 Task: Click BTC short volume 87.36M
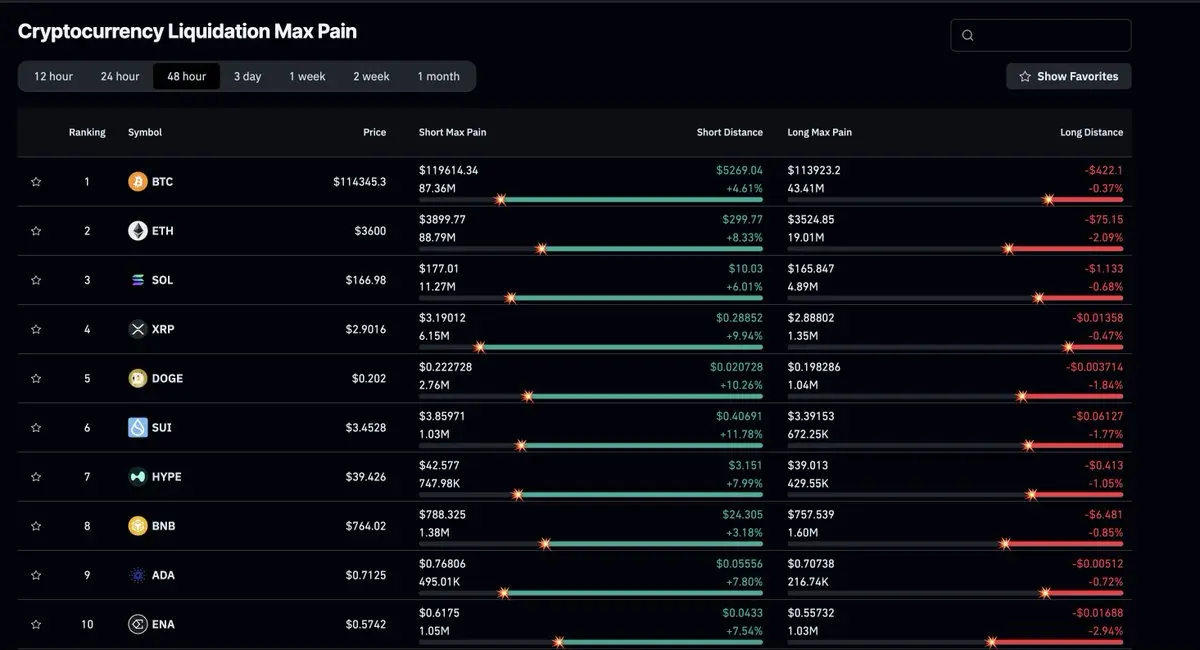point(437,188)
